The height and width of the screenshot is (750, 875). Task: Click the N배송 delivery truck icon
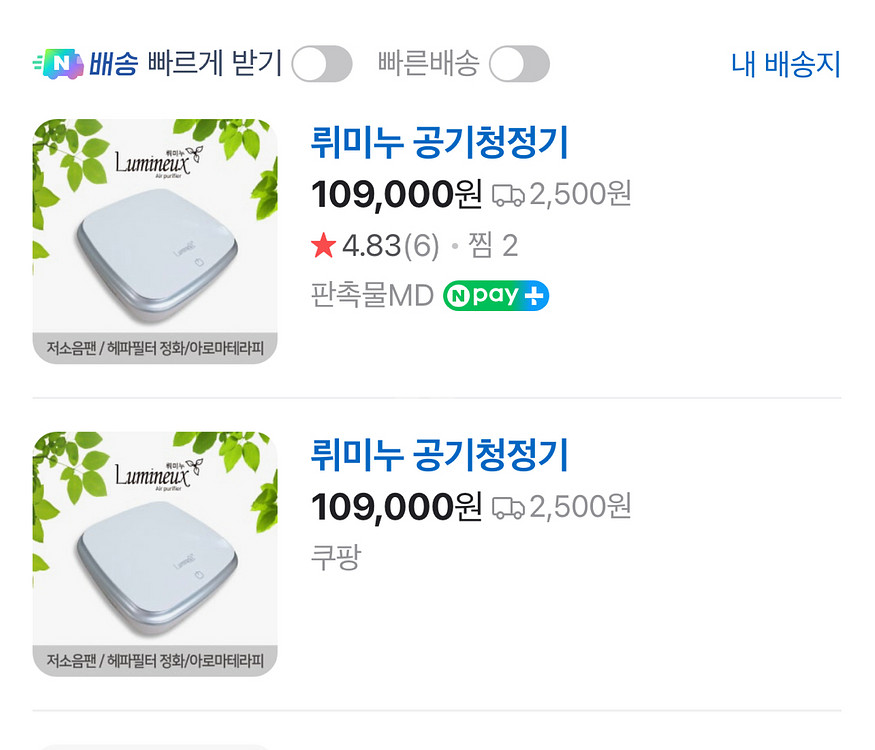(x=58, y=65)
